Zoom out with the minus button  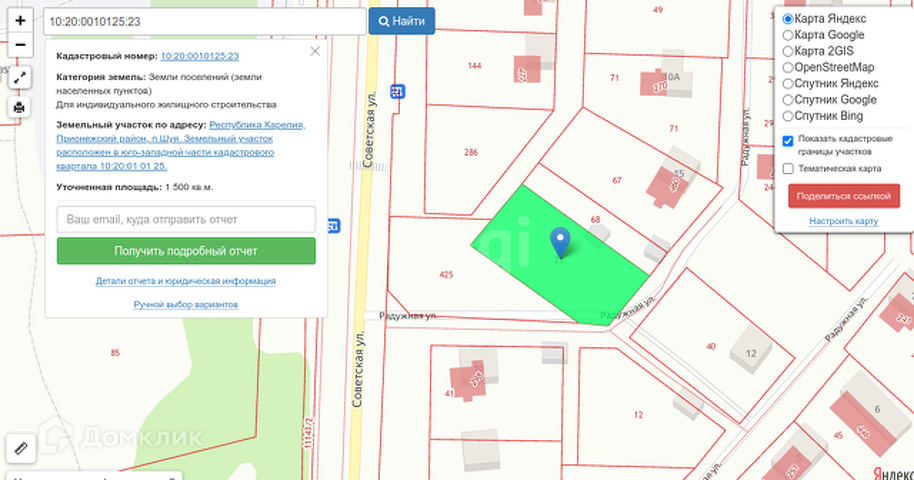(20, 45)
